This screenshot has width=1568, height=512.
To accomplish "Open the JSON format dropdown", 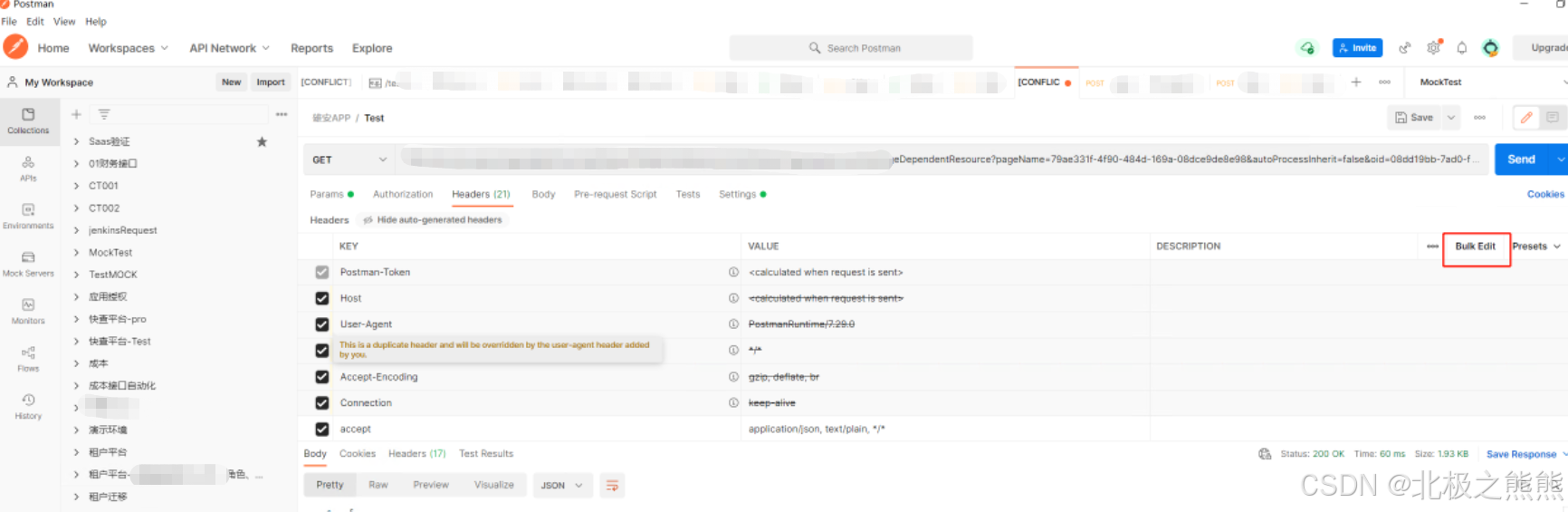I will tap(561, 486).
